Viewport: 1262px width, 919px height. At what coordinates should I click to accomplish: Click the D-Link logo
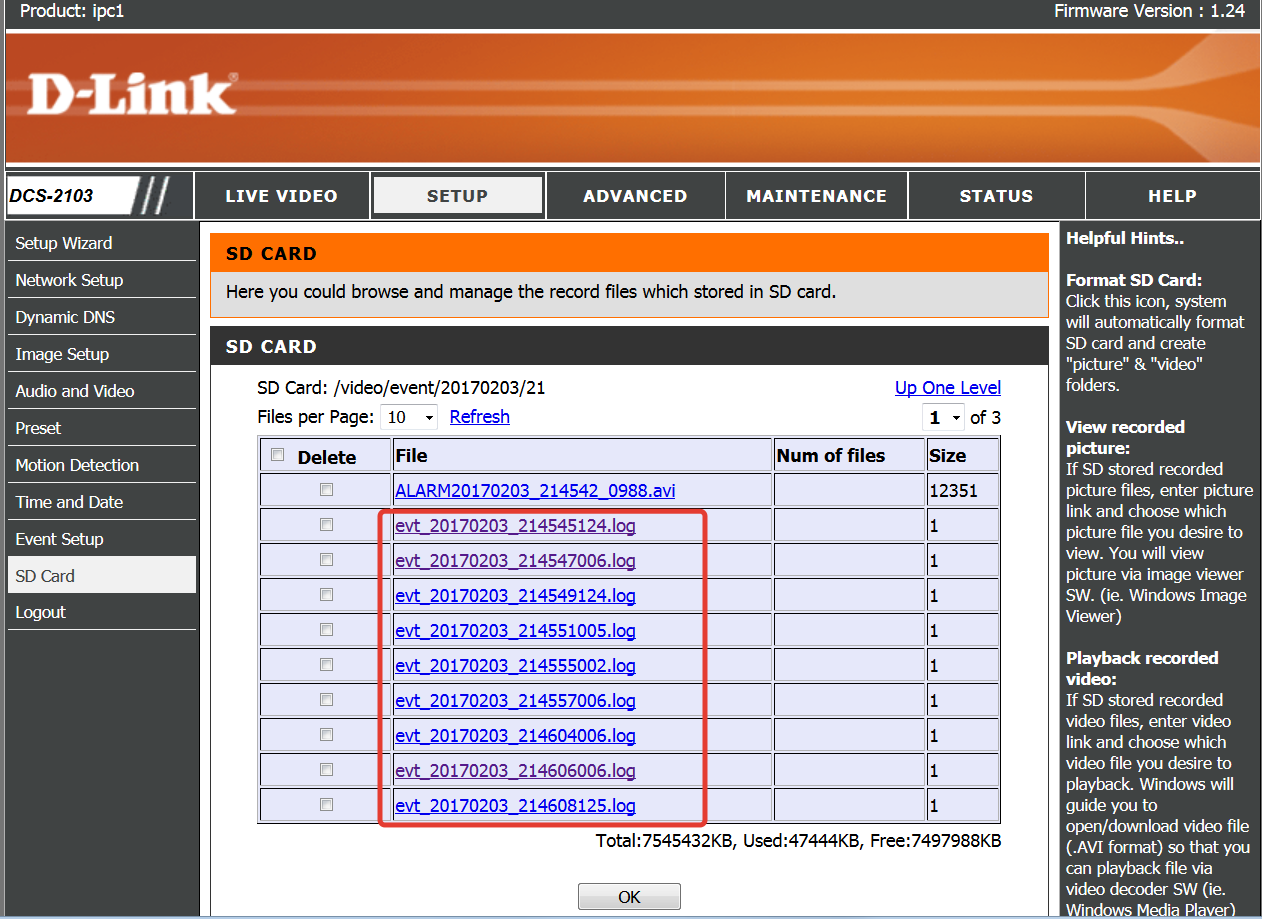click(132, 94)
